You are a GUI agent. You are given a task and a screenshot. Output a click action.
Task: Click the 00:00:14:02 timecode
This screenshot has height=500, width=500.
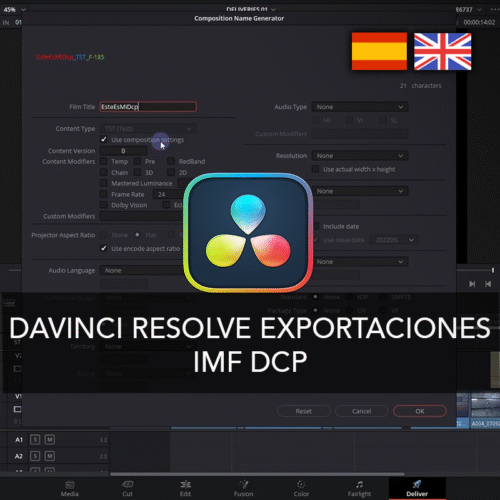[x=479, y=22]
